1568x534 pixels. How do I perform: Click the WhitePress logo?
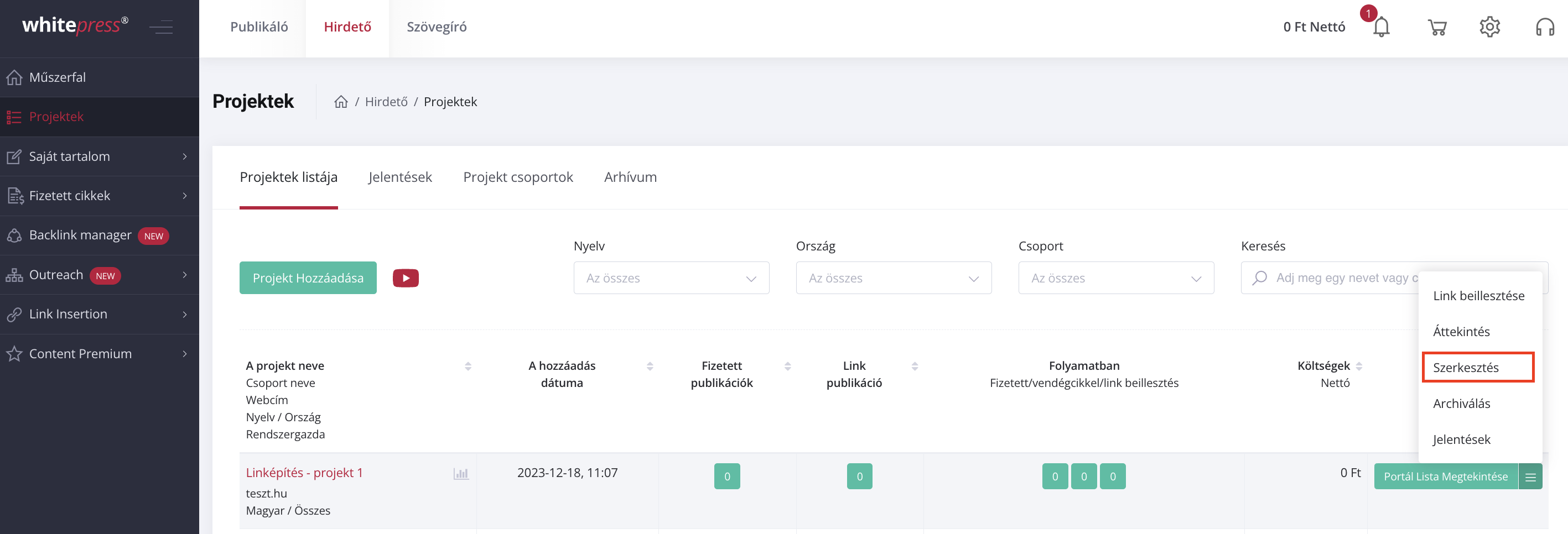75,25
